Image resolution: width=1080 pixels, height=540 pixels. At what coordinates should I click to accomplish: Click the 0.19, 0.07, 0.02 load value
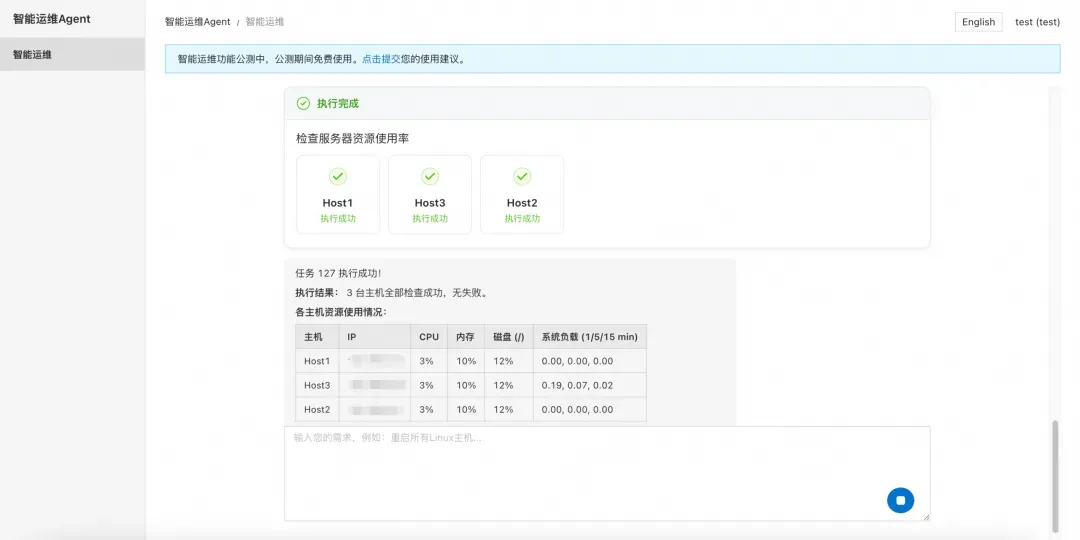pos(577,385)
